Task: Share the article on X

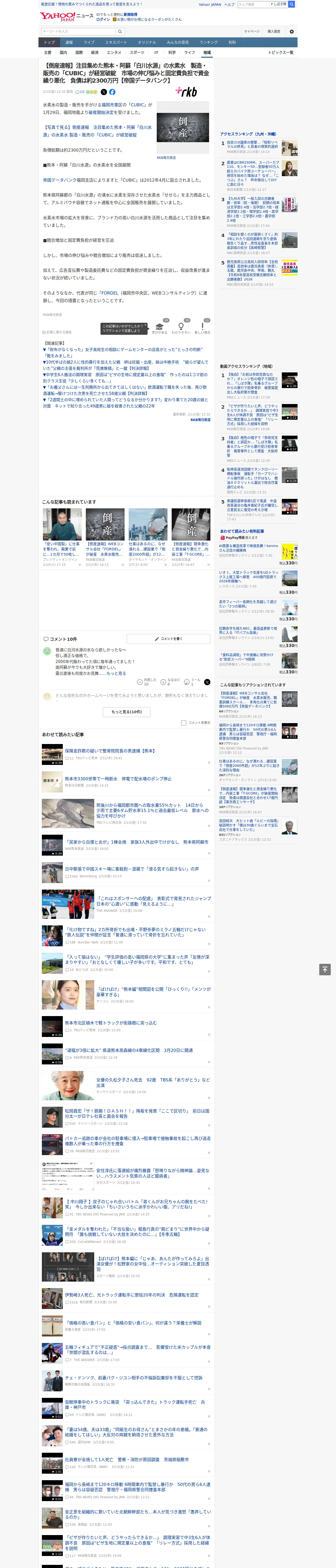Action: point(104,92)
